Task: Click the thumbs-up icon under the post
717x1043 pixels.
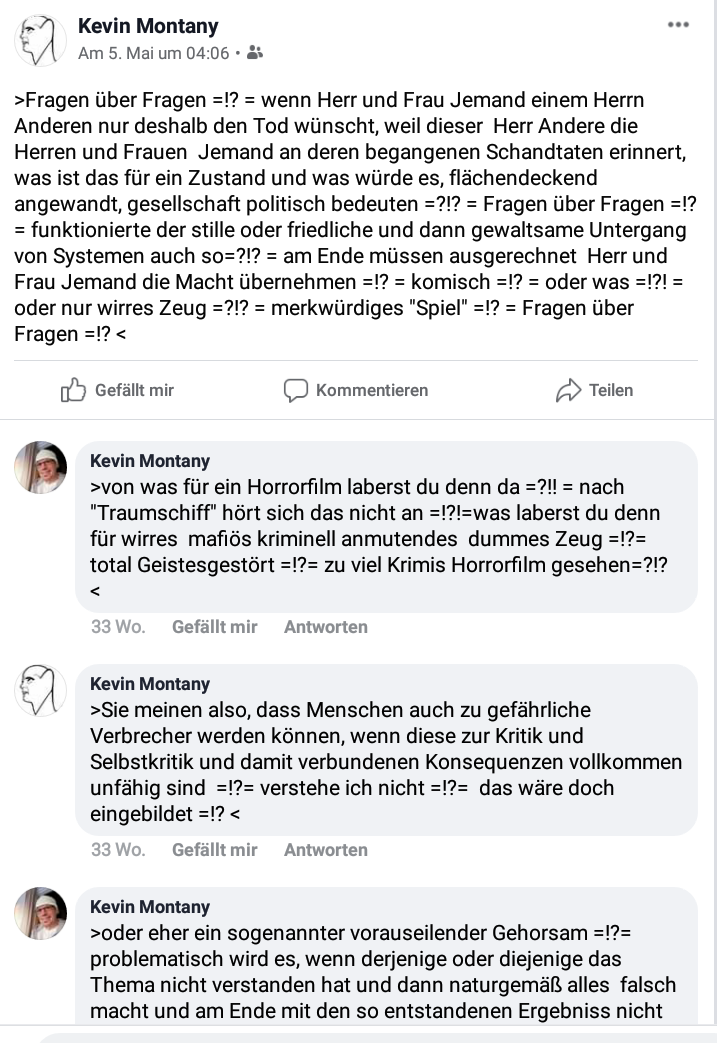Action: click(73, 390)
